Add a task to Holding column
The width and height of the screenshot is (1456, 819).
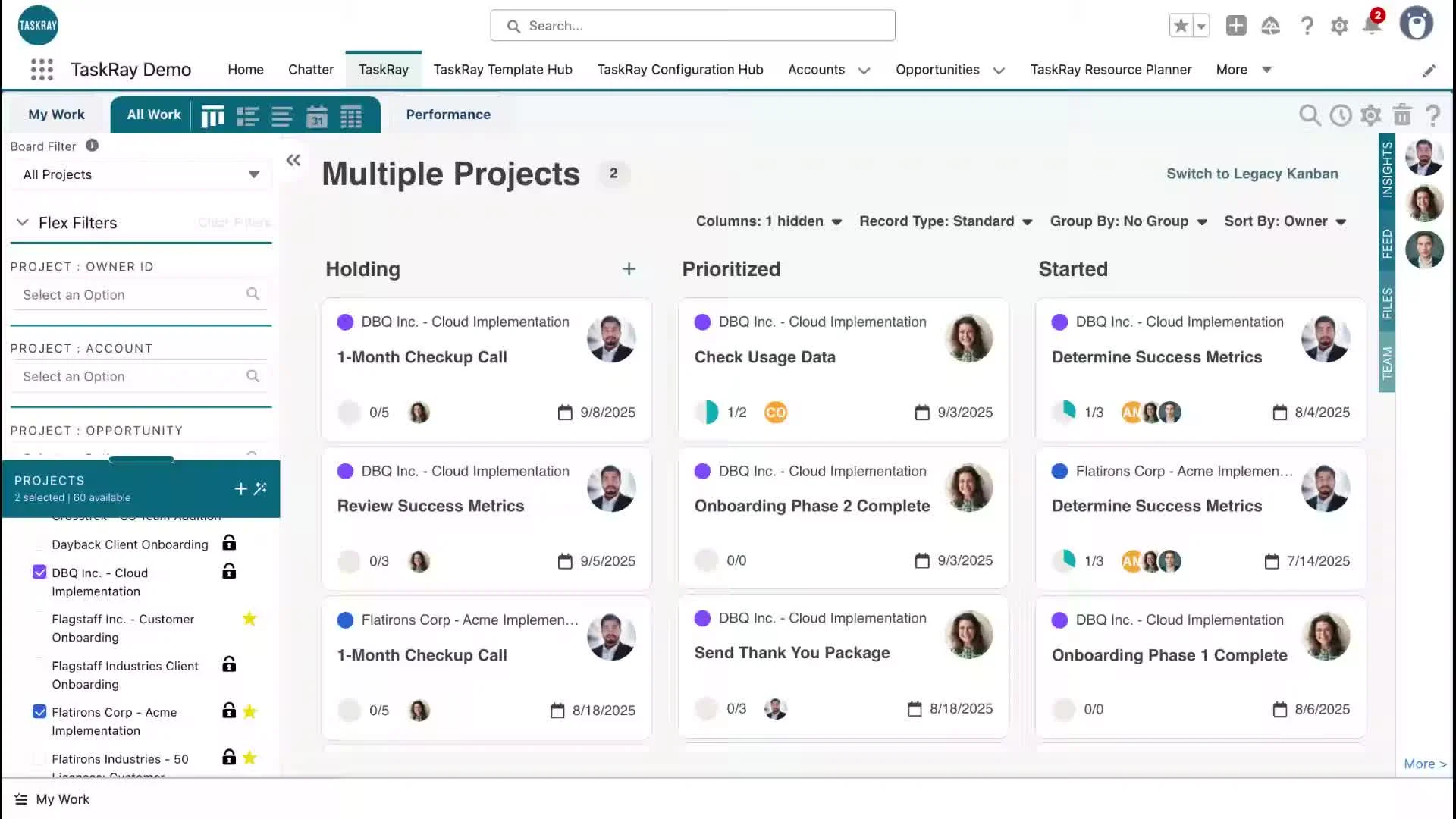629,269
